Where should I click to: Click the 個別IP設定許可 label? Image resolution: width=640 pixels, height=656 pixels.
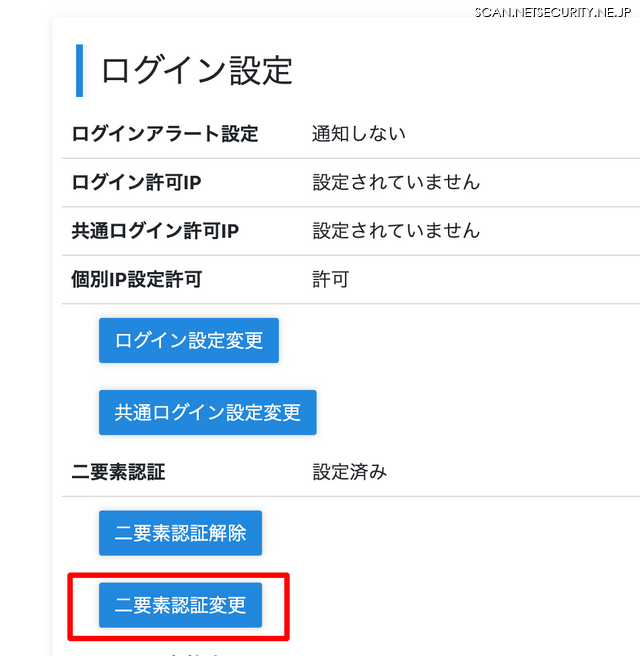click(137, 279)
